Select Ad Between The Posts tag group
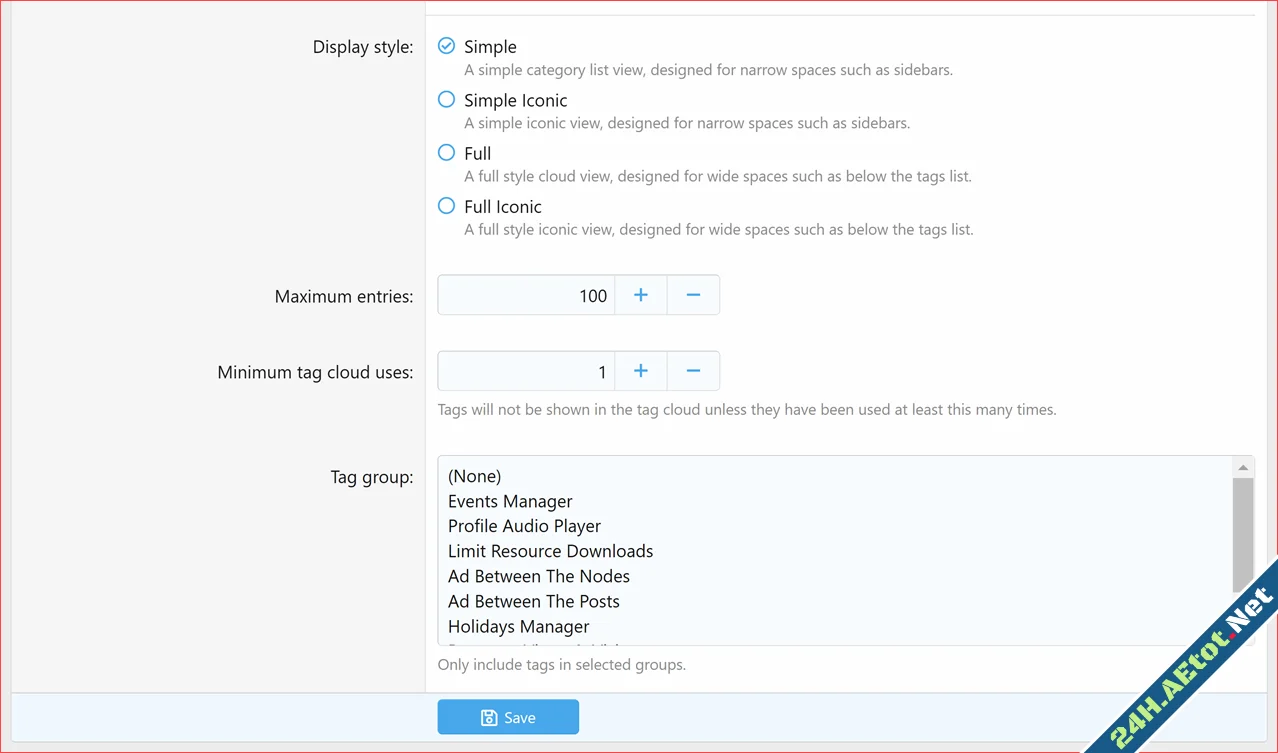 tap(533, 601)
